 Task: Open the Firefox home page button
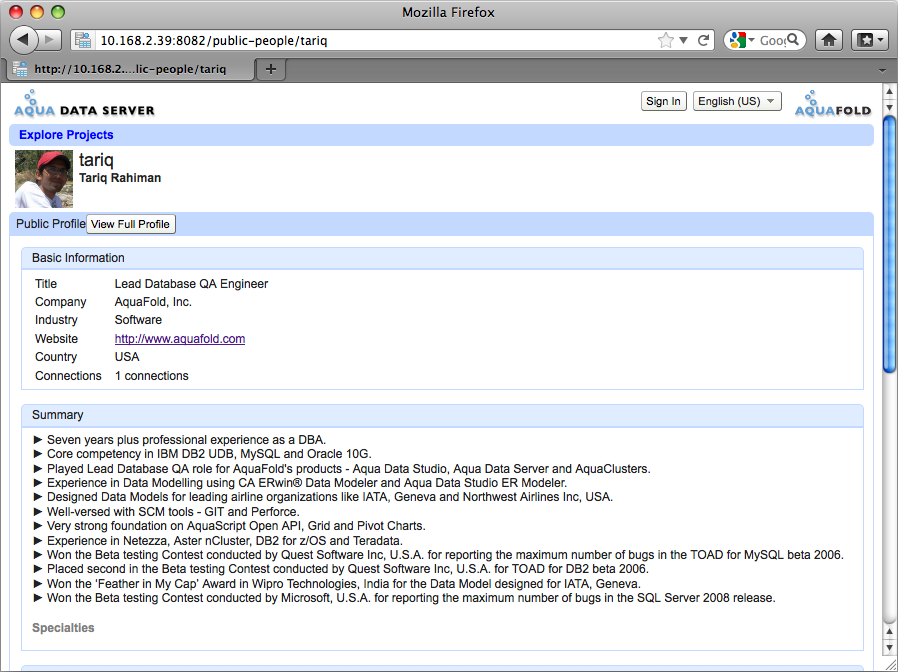tap(829, 40)
